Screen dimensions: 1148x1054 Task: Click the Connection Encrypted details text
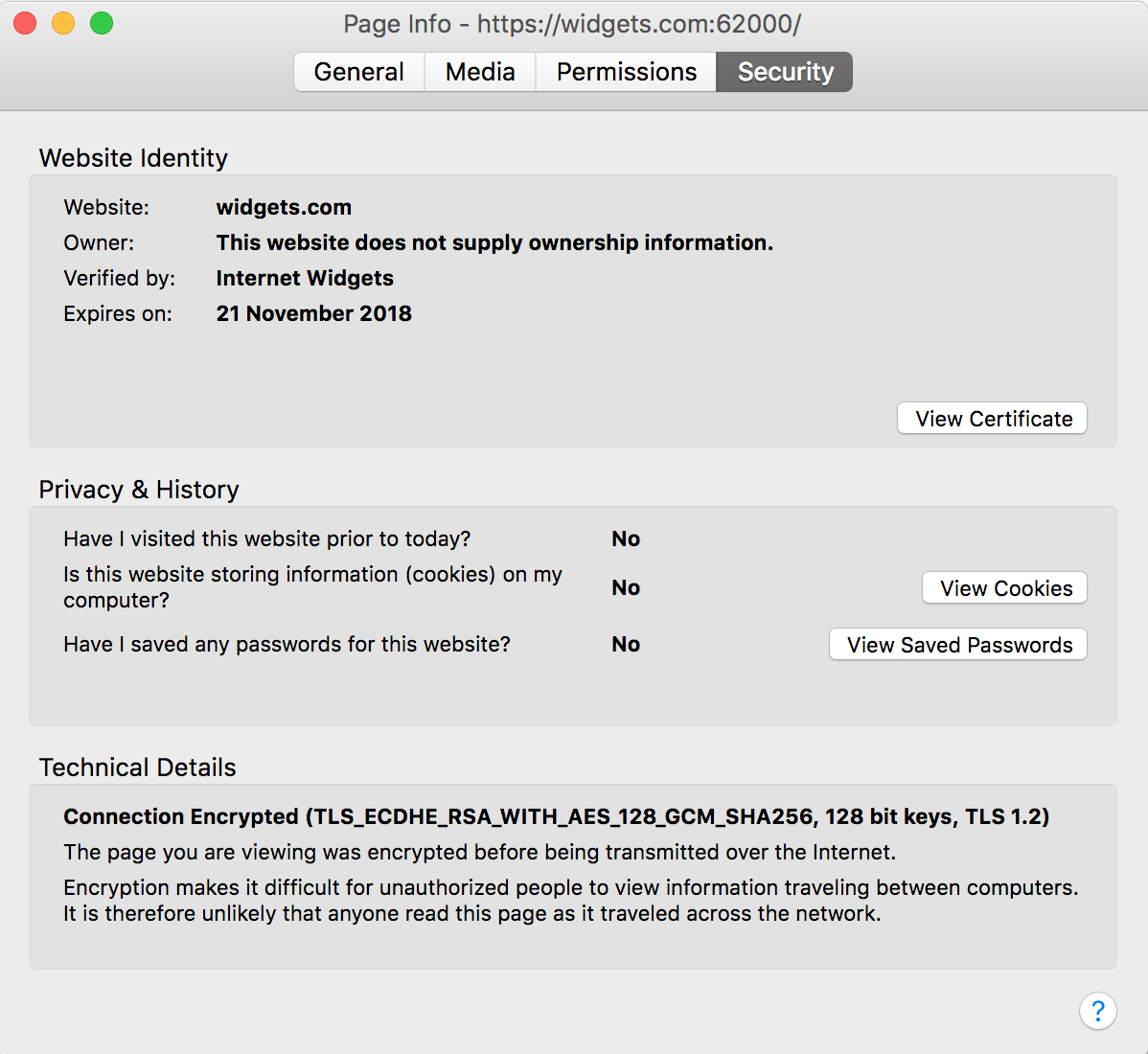(556, 816)
